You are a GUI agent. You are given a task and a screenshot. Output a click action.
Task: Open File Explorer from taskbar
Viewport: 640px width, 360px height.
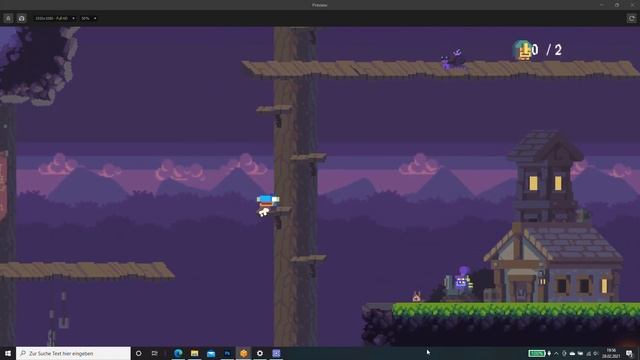point(195,353)
